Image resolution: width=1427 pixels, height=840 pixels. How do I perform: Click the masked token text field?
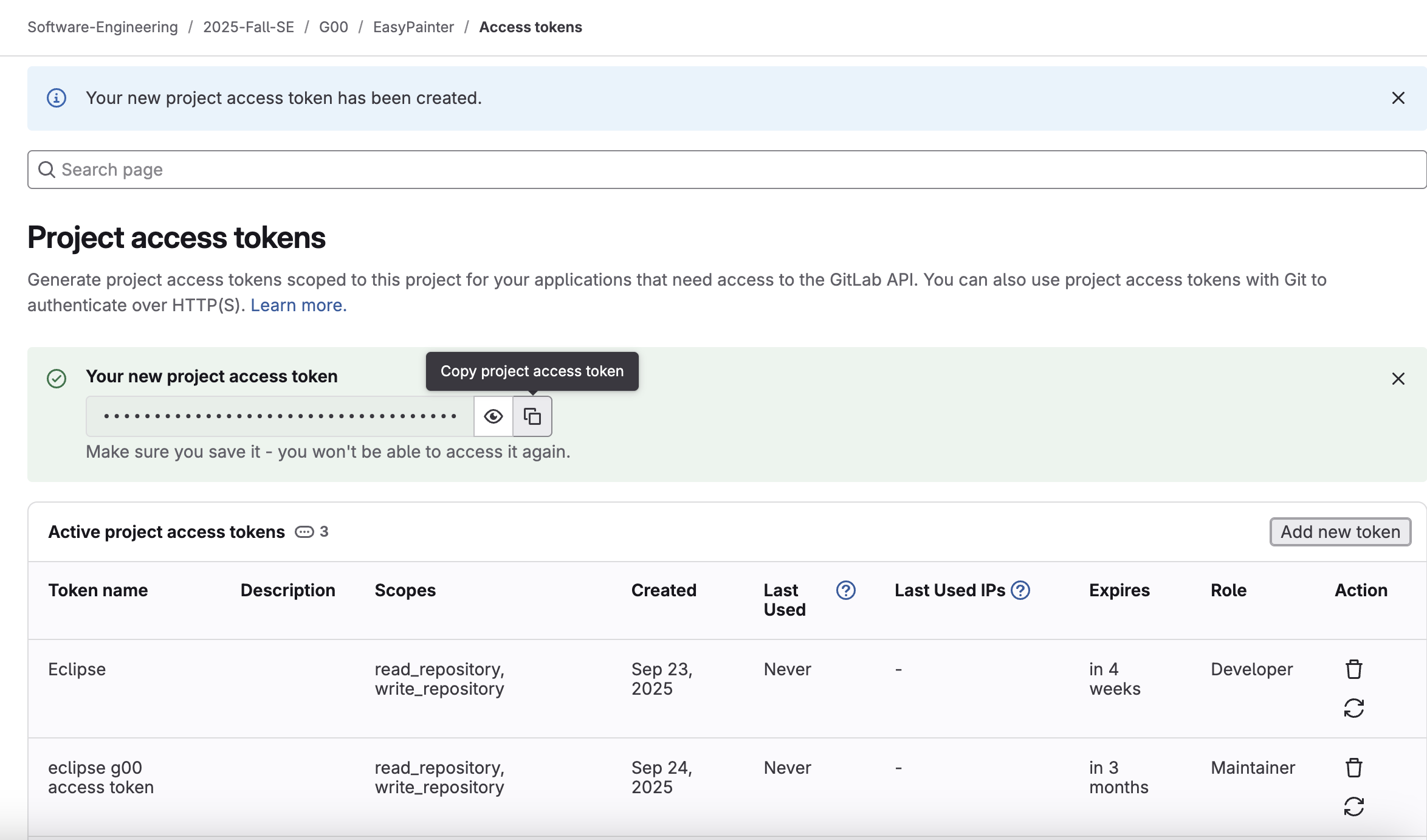[x=280, y=416]
